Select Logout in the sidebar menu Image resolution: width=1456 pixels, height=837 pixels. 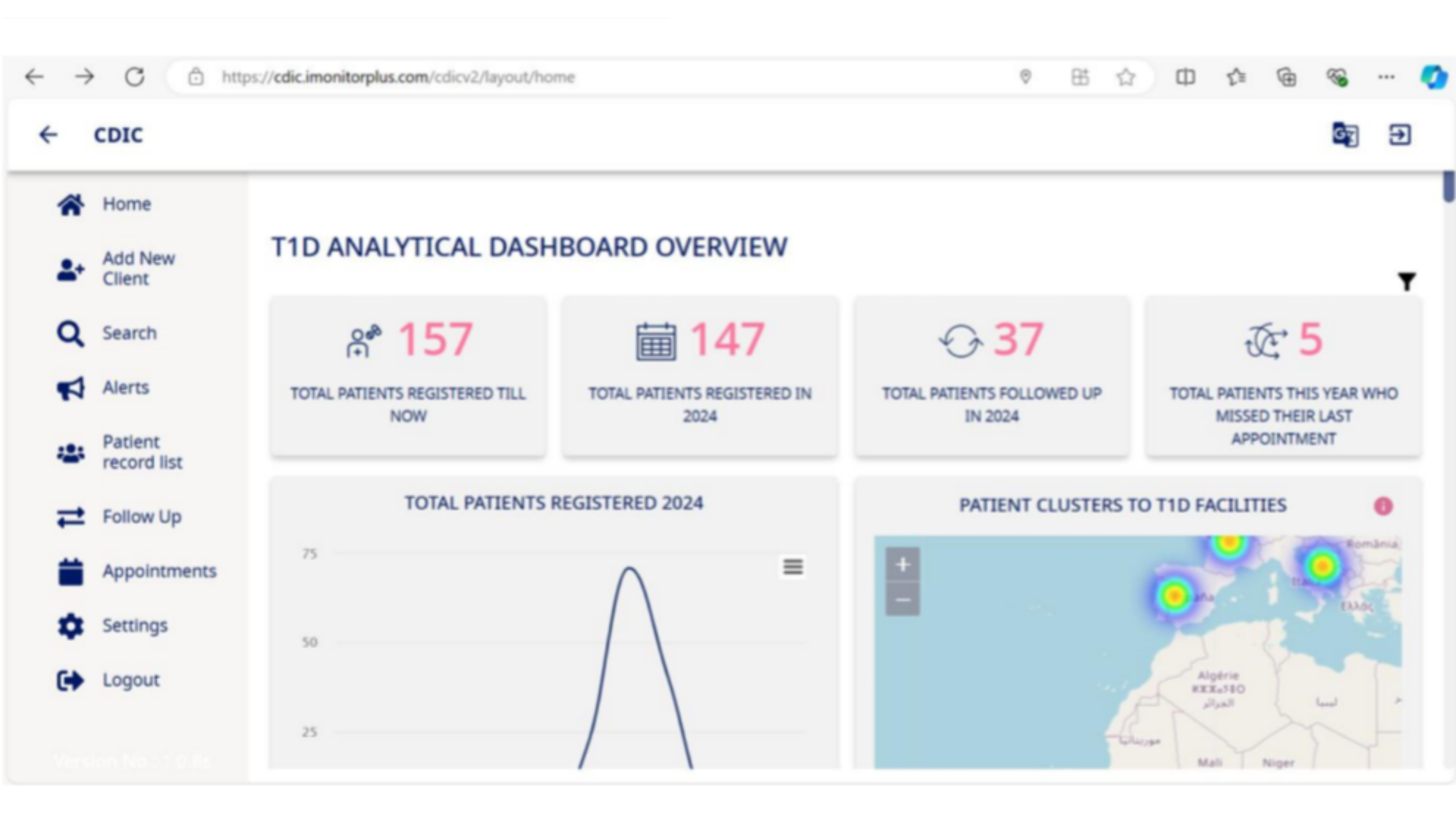(x=131, y=679)
